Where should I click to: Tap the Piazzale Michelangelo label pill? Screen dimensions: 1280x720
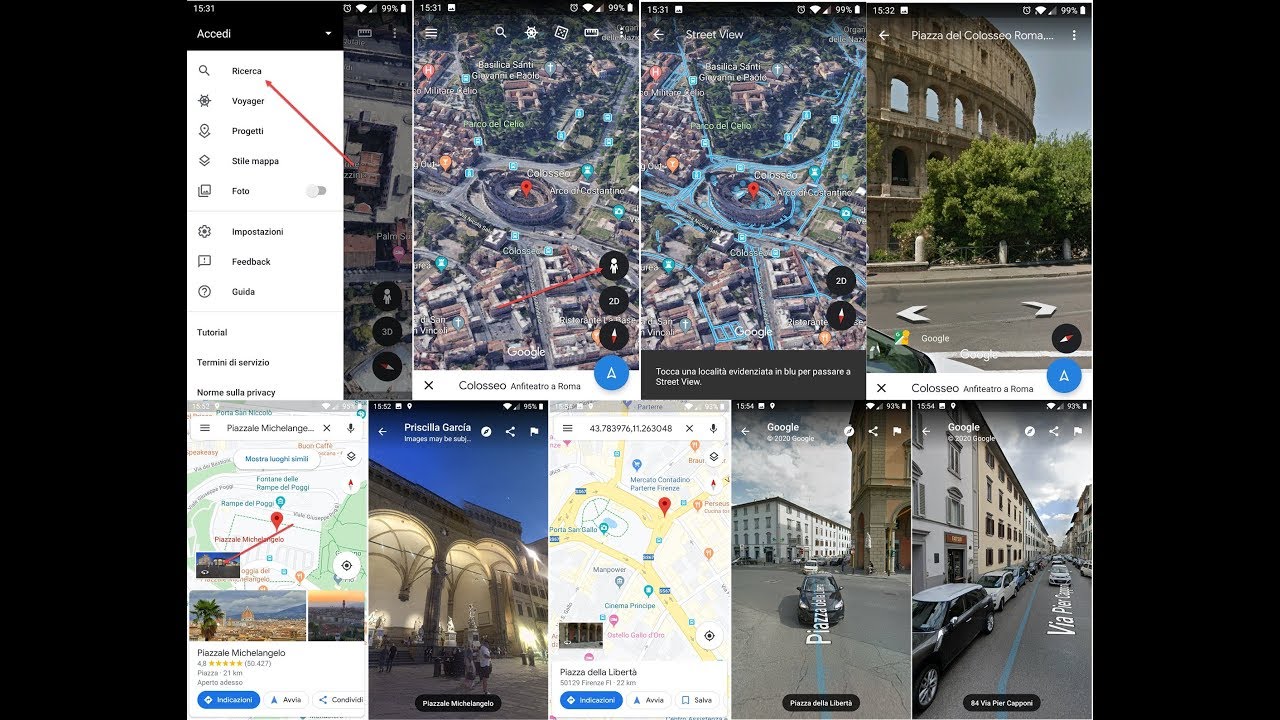click(x=458, y=703)
